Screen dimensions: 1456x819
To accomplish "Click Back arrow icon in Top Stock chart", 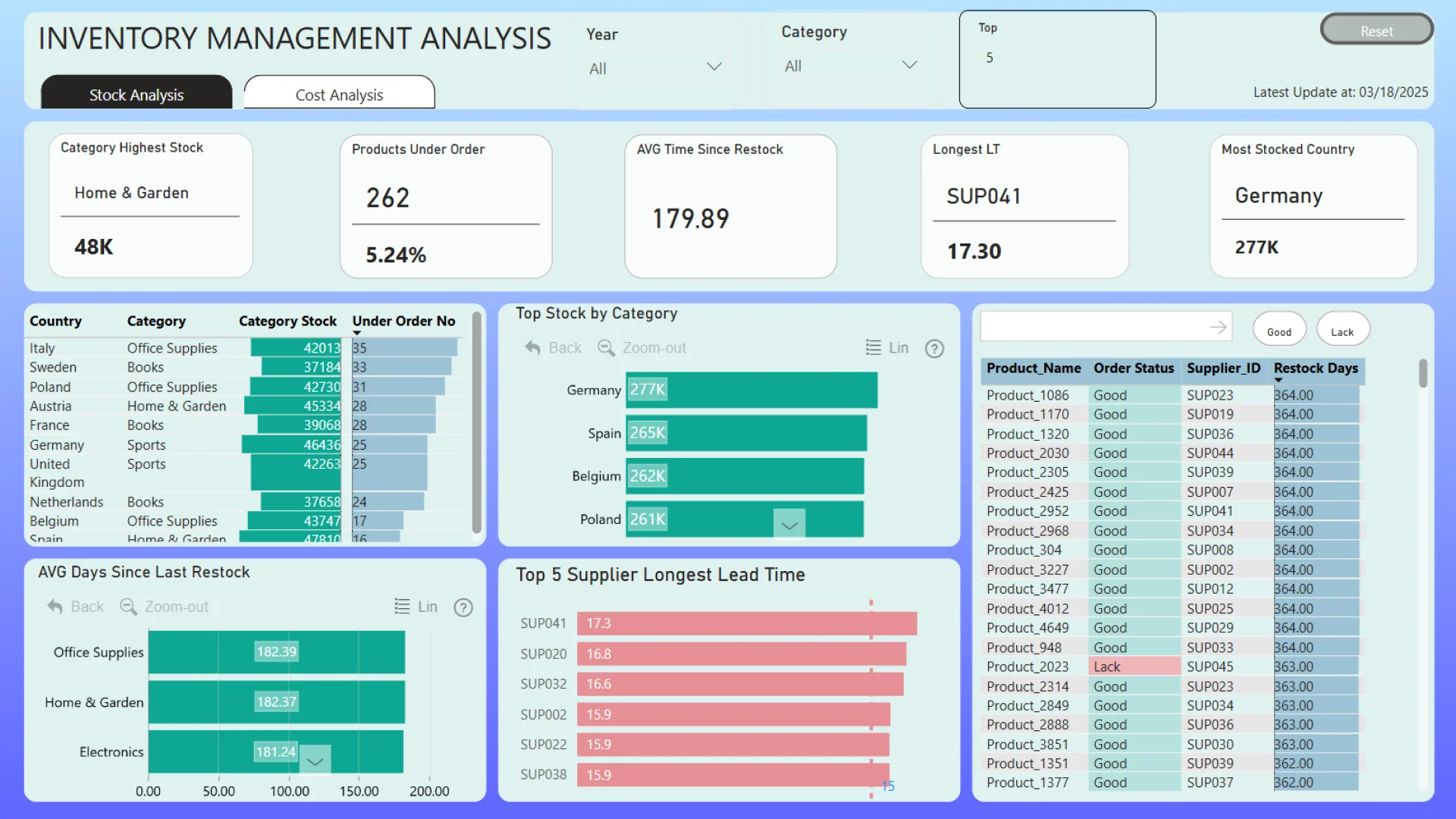I will click(533, 348).
